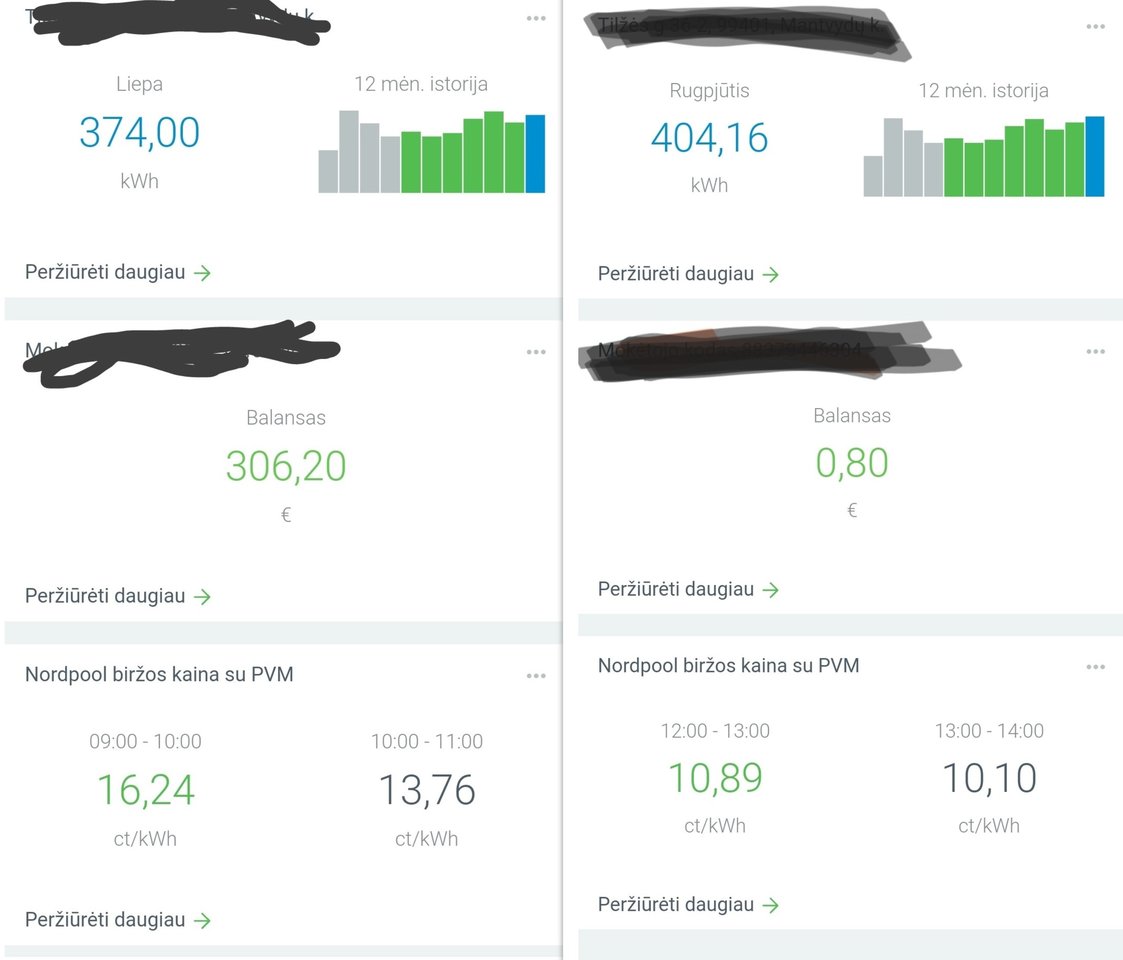
Task: Open three-dot menu on right Nordpool price card
Action: point(1095,667)
